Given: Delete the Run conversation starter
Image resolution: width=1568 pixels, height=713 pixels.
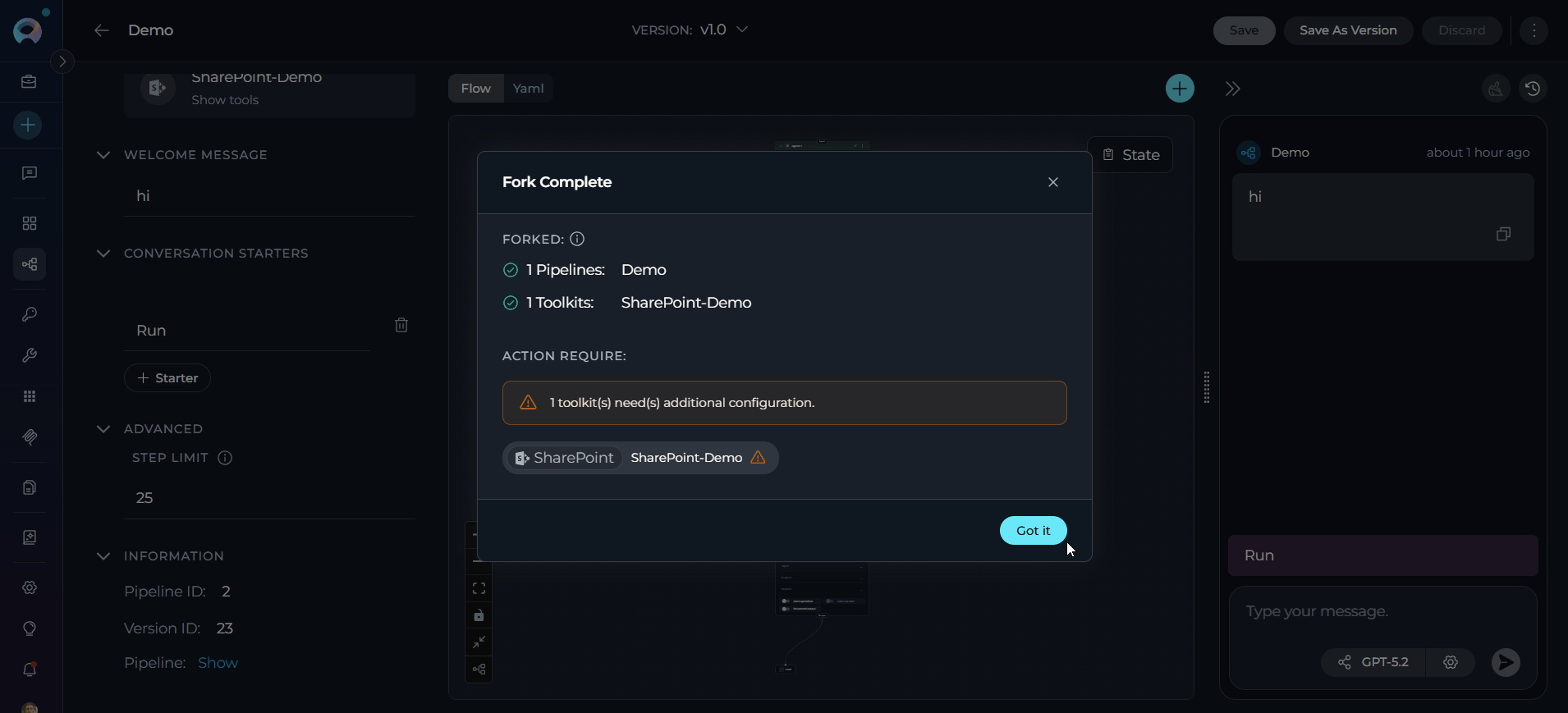Looking at the screenshot, I should (x=401, y=326).
